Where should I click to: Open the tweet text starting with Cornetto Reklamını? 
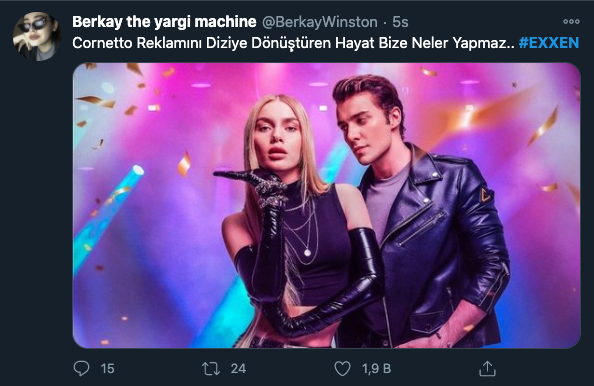[294, 43]
